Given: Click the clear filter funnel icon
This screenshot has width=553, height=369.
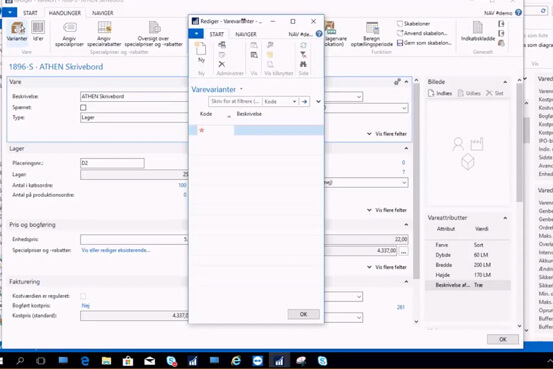Looking at the screenshot, I should (x=303, y=55).
